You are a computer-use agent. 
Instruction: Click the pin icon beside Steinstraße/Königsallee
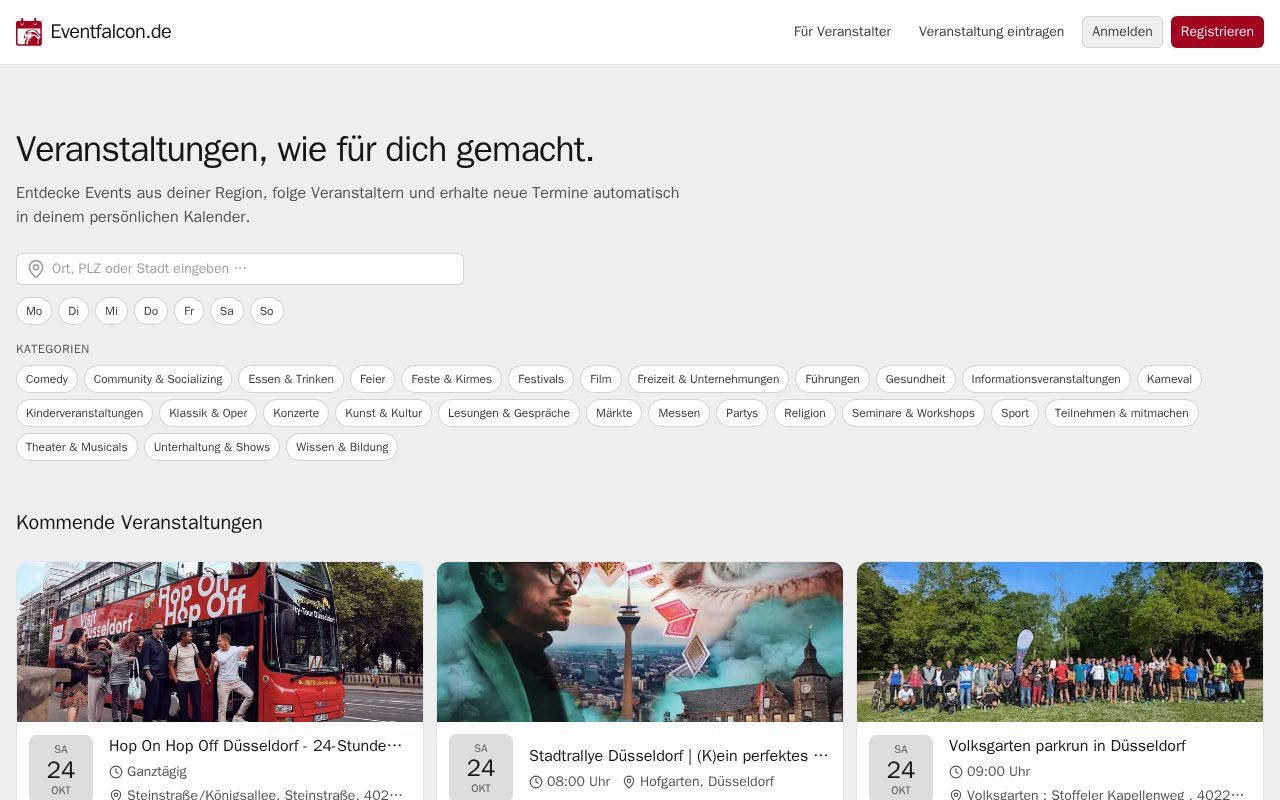pos(116,795)
